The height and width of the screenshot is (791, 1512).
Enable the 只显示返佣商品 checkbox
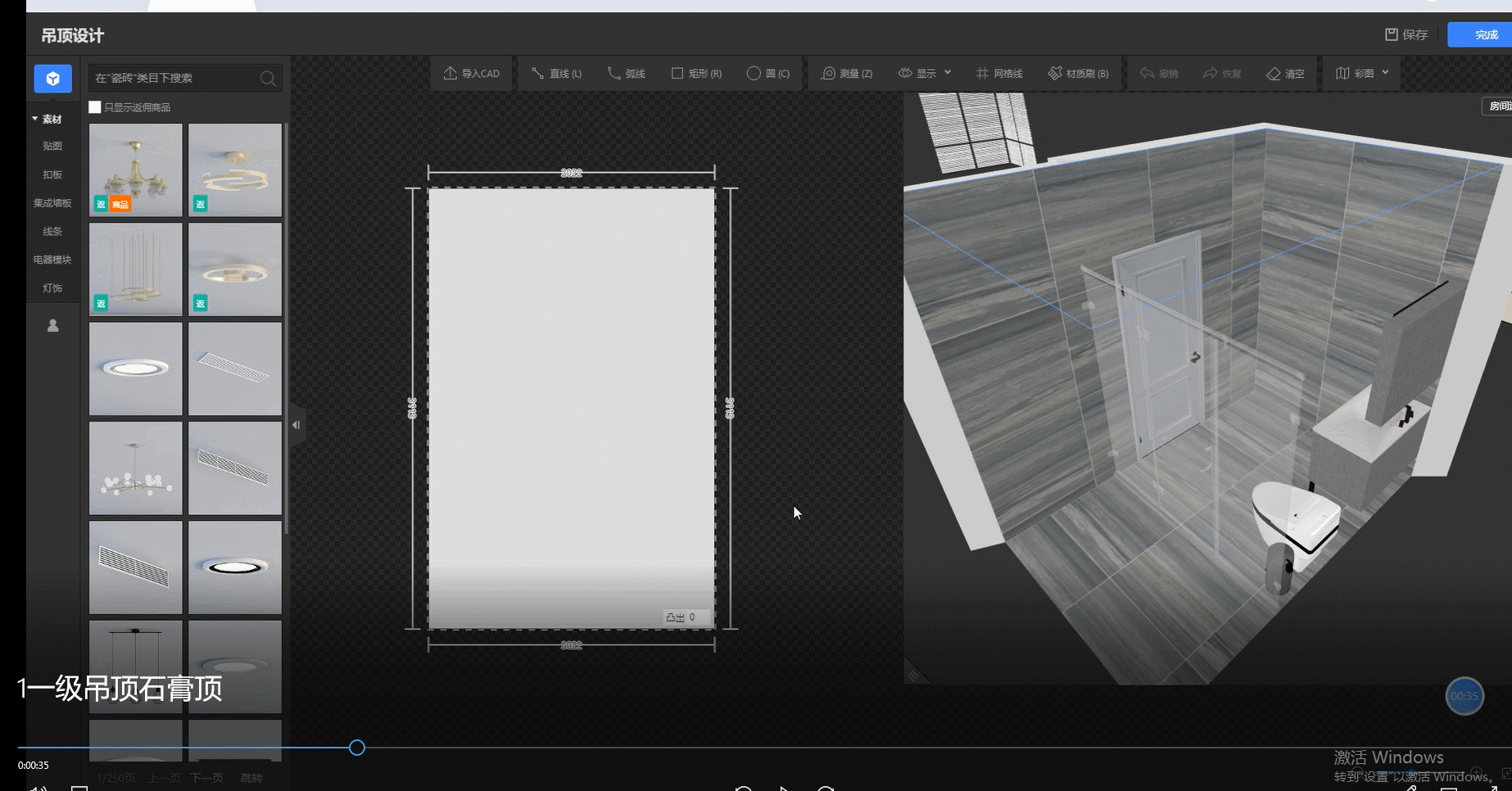pyautogui.click(x=95, y=107)
